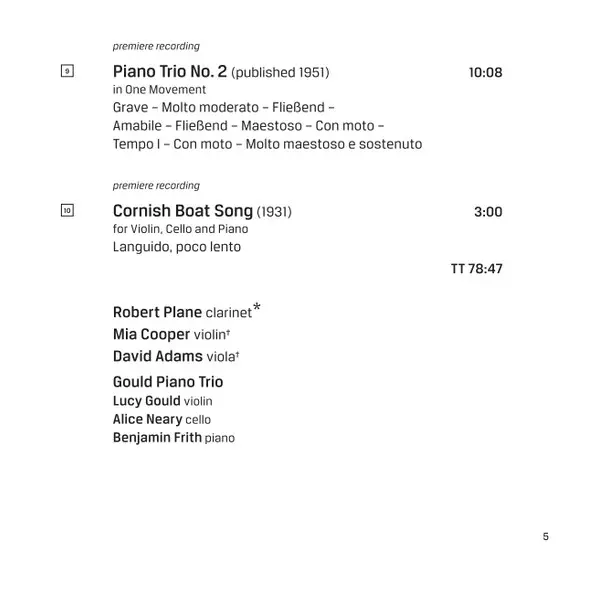The width and height of the screenshot is (599, 594).
Task: Click the Lucy Gould violin credit
Action: [162, 401]
